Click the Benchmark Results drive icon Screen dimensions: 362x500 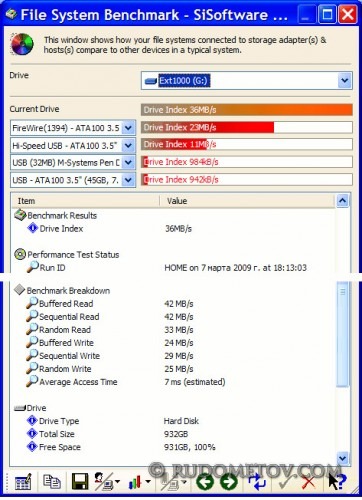(20, 215)
